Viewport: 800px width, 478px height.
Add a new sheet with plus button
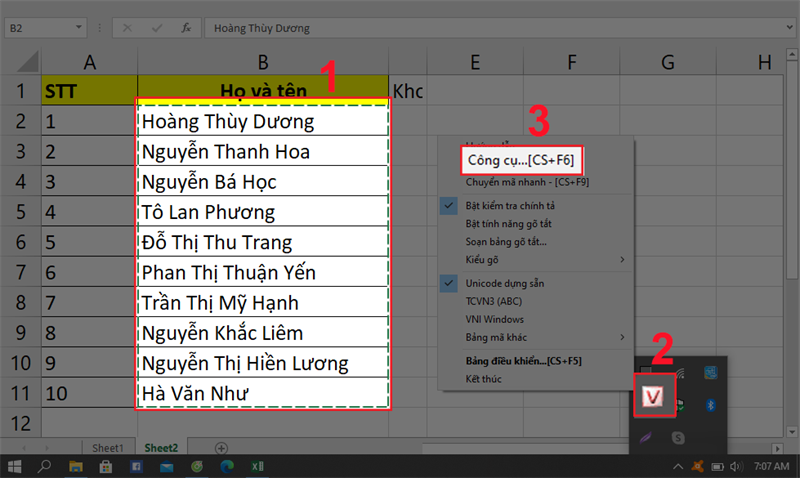click(x=221, y=448)
